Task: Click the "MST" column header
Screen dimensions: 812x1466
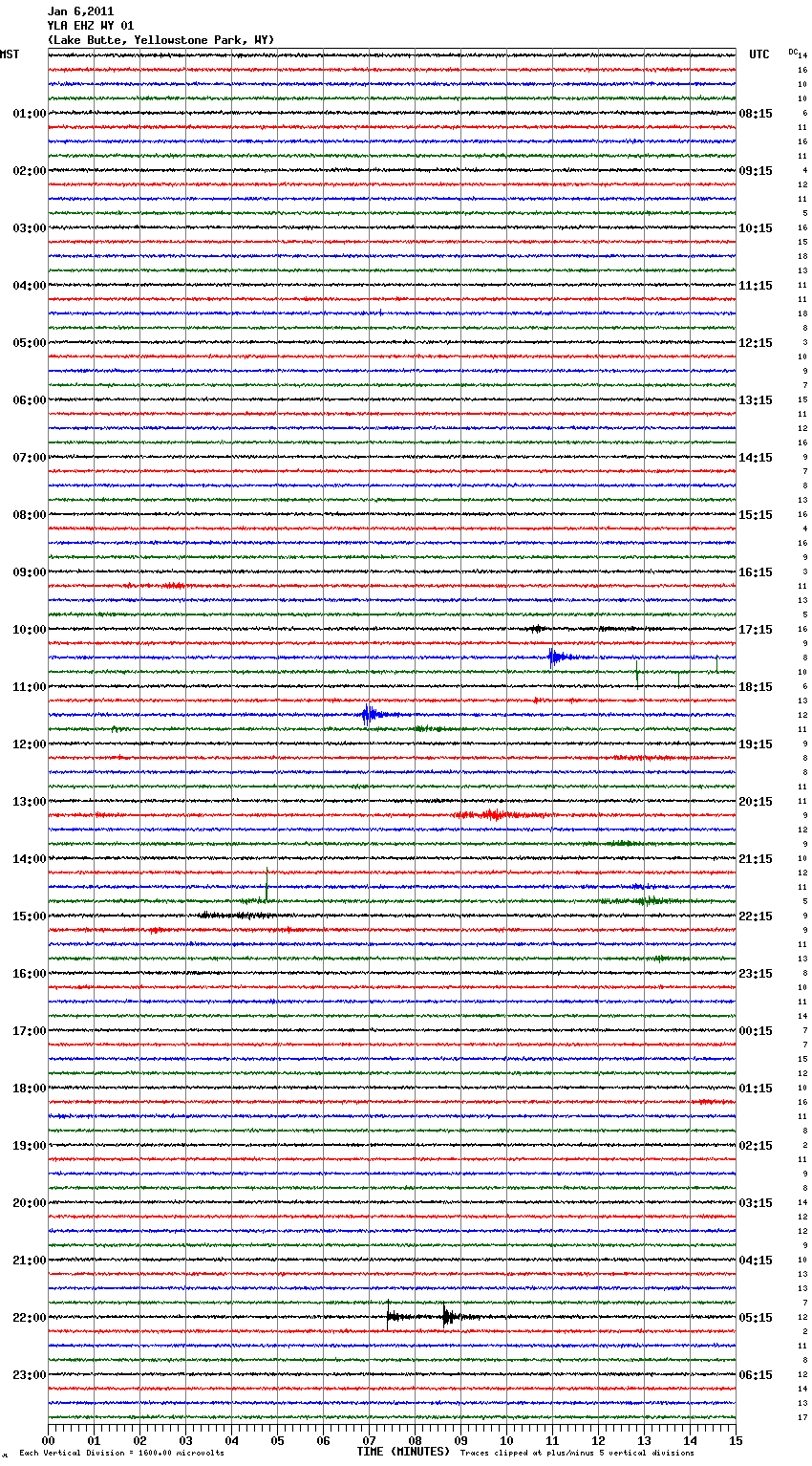Action: [10, 54]
